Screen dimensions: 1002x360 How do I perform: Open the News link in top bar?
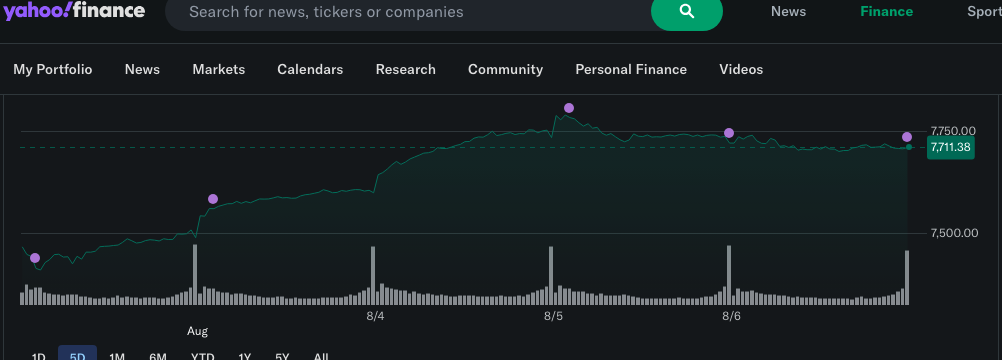[788, 12]
